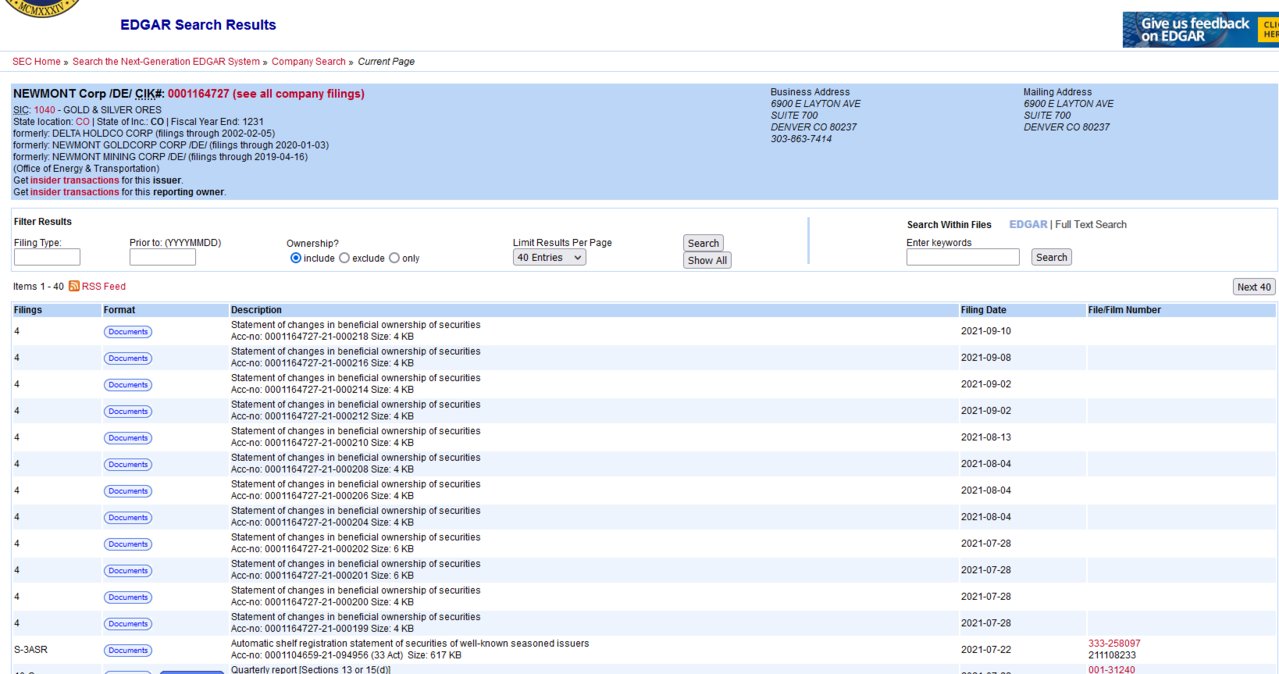Open Documents for Acc-no 0001164727-21-000201
The image size is (1279, 674).
(x=128, y=571)
